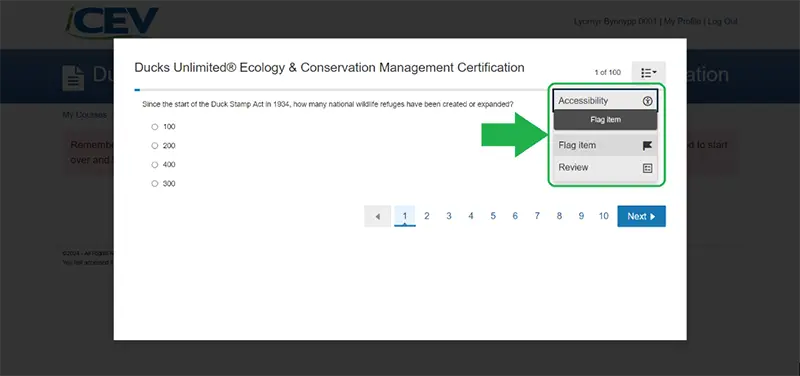Click the iCEV logo
Screen dimensions: 800x376
112,22
